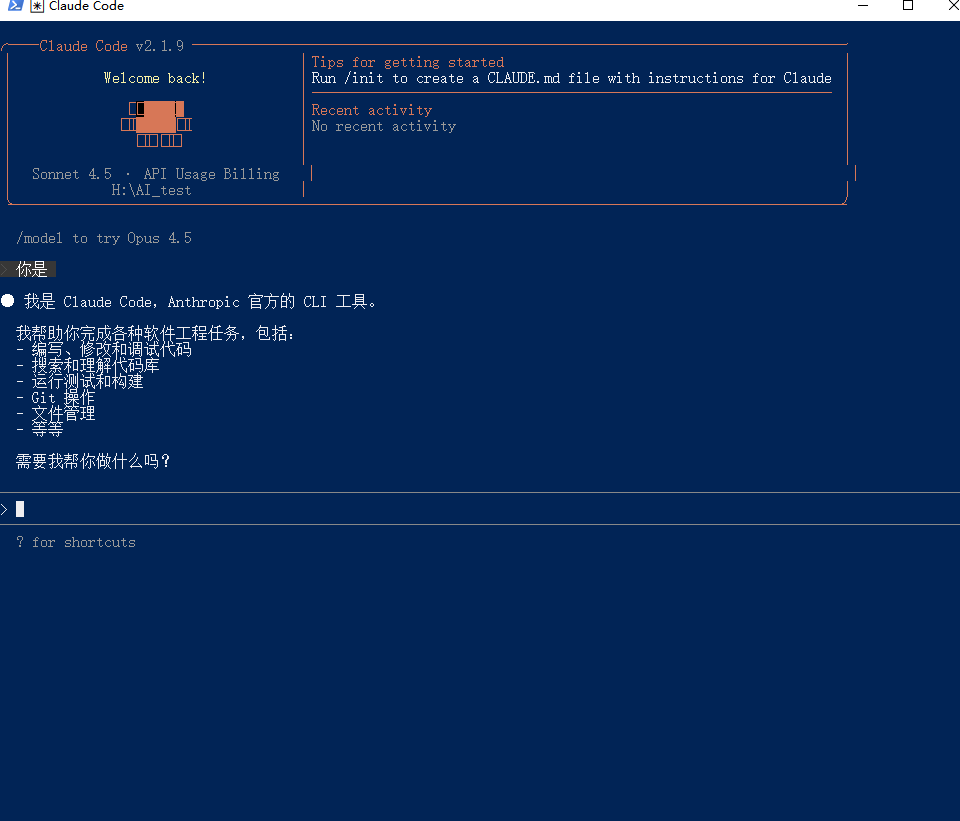
Task: Click the line '我帮助你完成各种软件工程任务'
Action: [156, 333]
